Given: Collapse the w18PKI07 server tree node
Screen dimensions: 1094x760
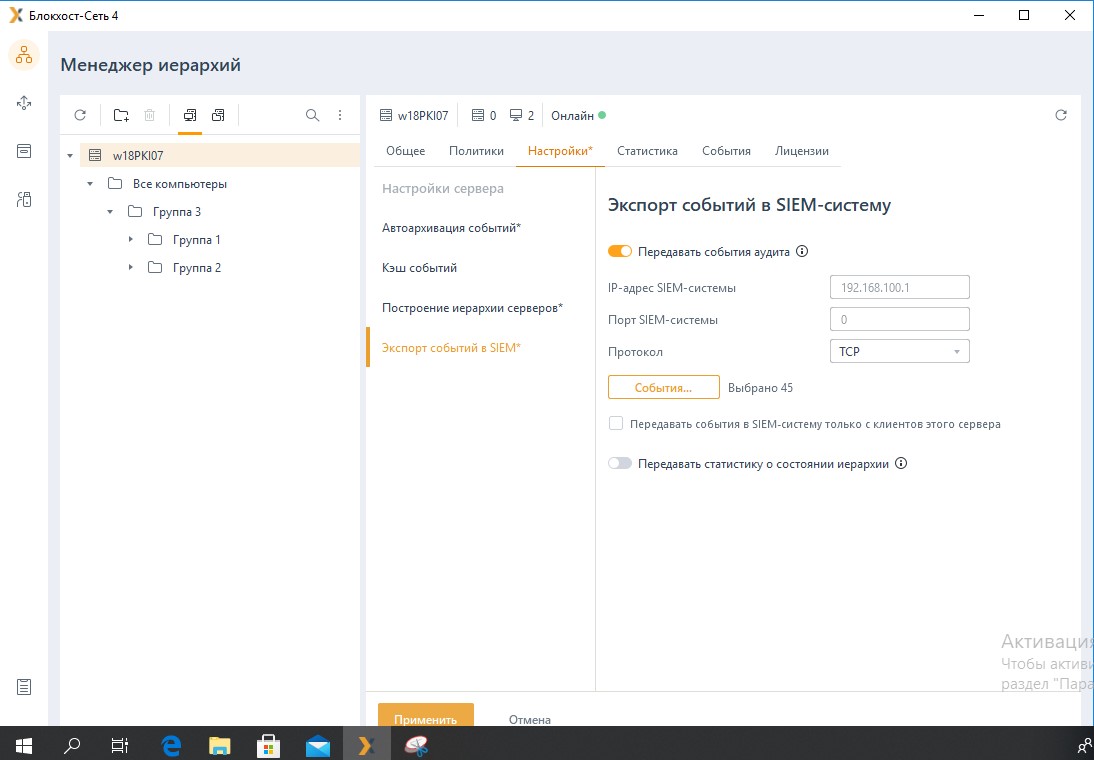Looking at the screenshot, I should [x=70, y=156].
